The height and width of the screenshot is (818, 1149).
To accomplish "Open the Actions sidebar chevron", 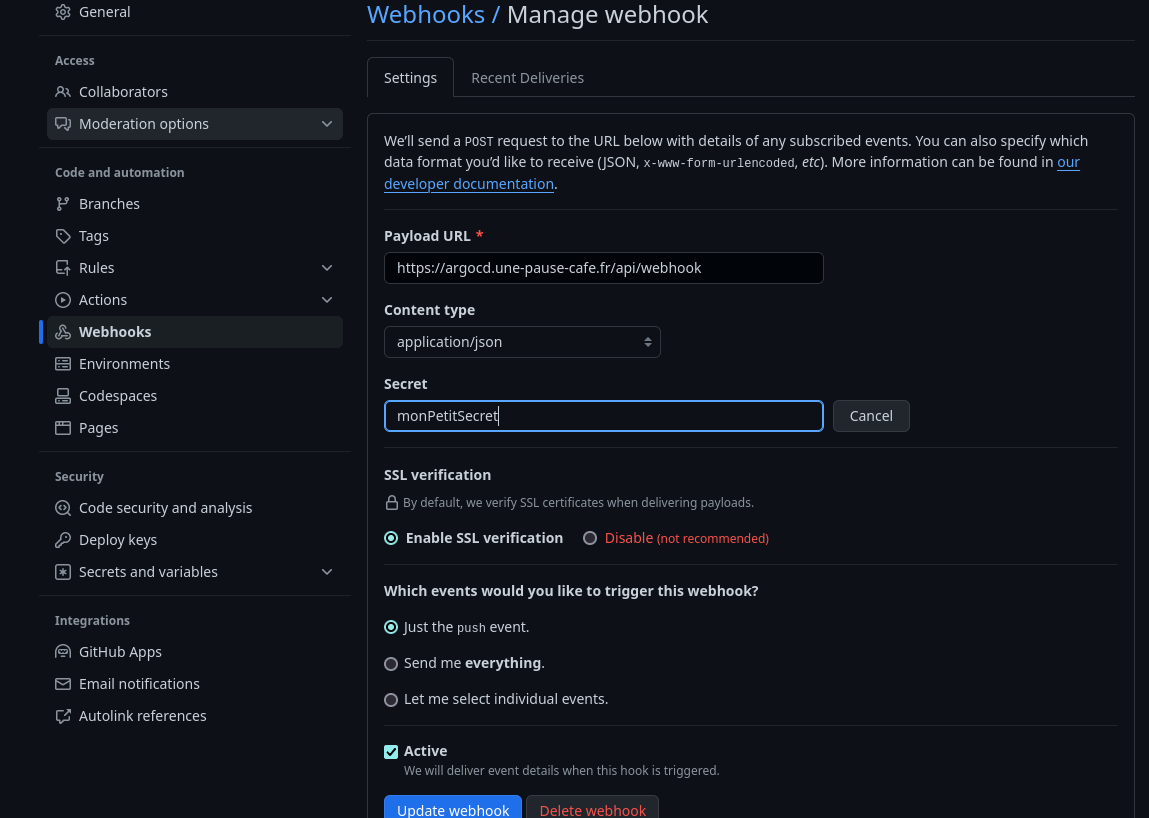I will 327,299.
